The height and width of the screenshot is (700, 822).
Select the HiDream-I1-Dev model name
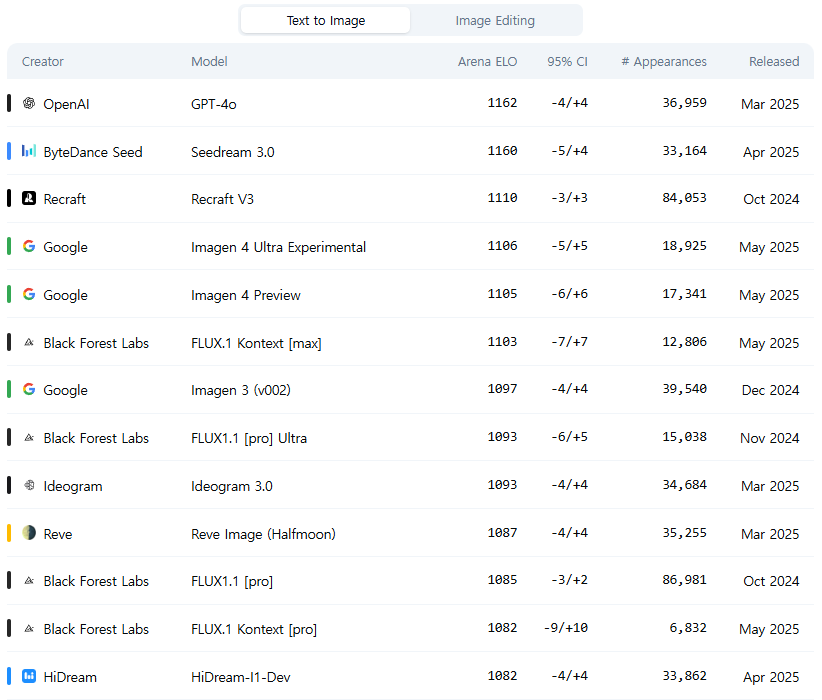point(241,677)
